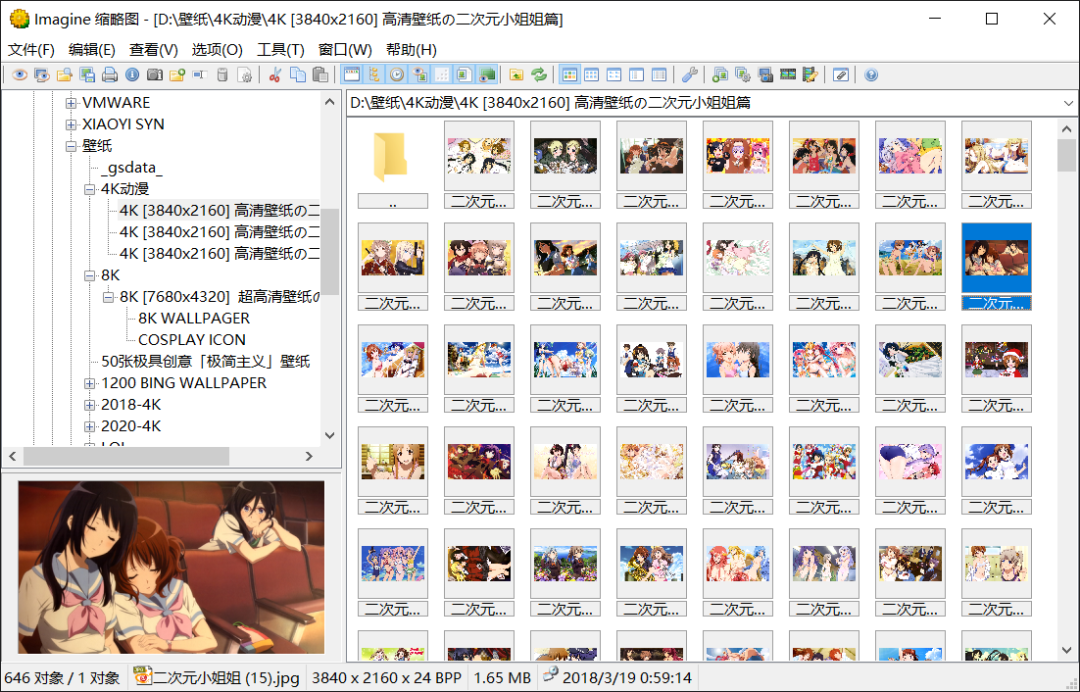Click the file association paperclip icon
This screenshot has height=692, width=1080.
tap(840, 75)
